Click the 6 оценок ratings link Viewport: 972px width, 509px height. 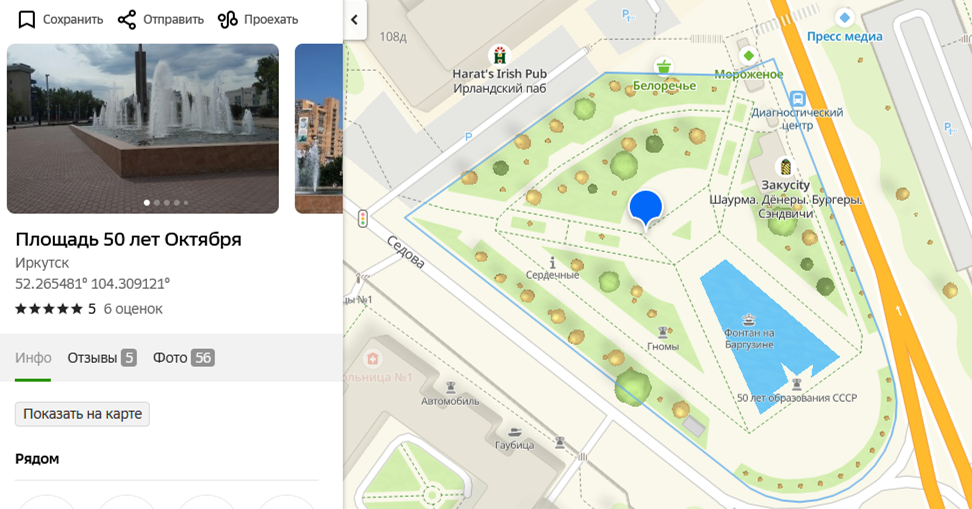pos(133,309)
